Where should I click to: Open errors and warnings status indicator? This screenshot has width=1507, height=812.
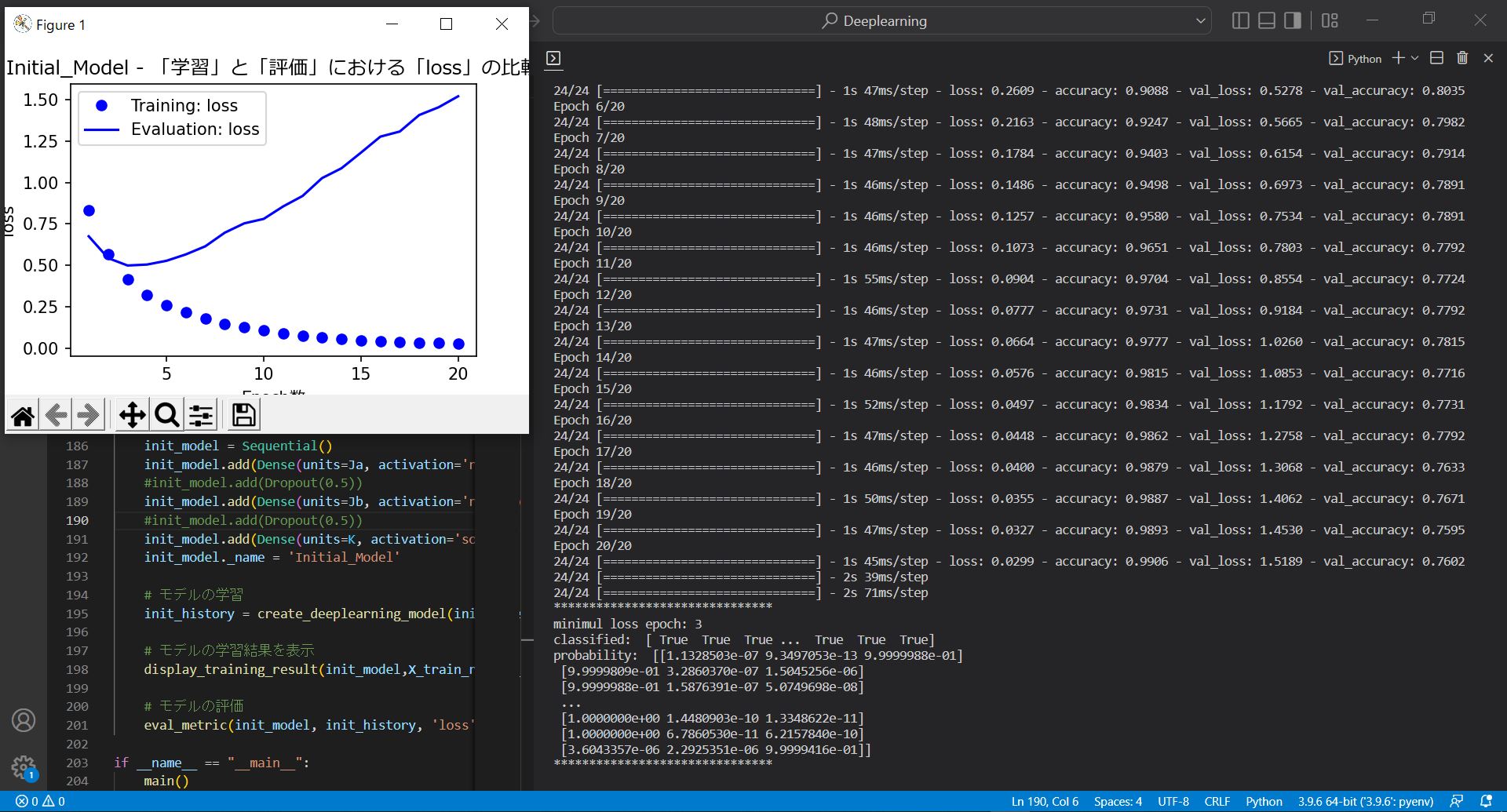pos(40,801)
